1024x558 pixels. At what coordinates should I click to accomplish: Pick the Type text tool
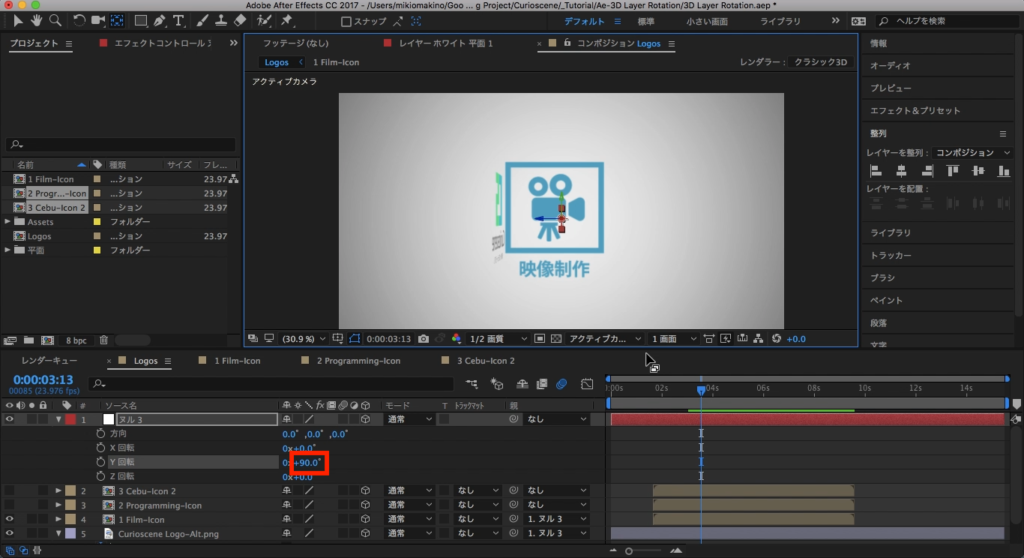[x=179, y=20]
